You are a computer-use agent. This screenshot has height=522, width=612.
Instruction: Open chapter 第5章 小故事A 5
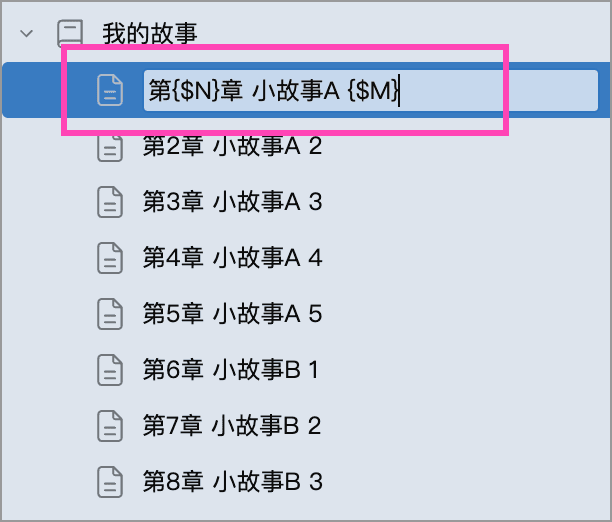(x=232, y=315)
